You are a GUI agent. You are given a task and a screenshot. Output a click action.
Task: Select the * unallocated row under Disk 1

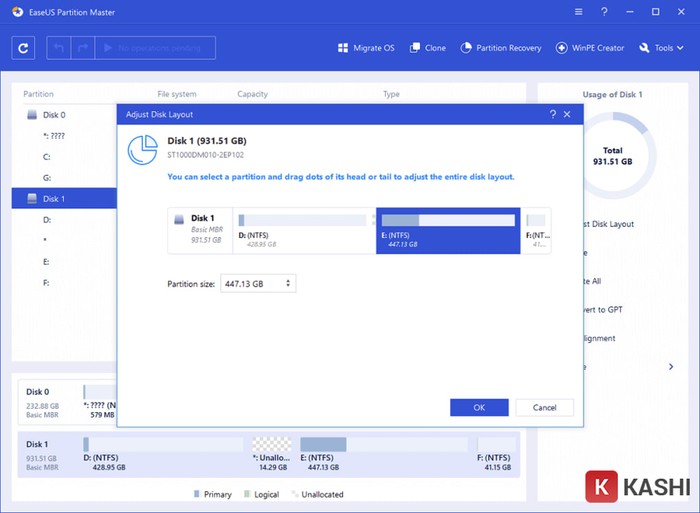[64, 241]
